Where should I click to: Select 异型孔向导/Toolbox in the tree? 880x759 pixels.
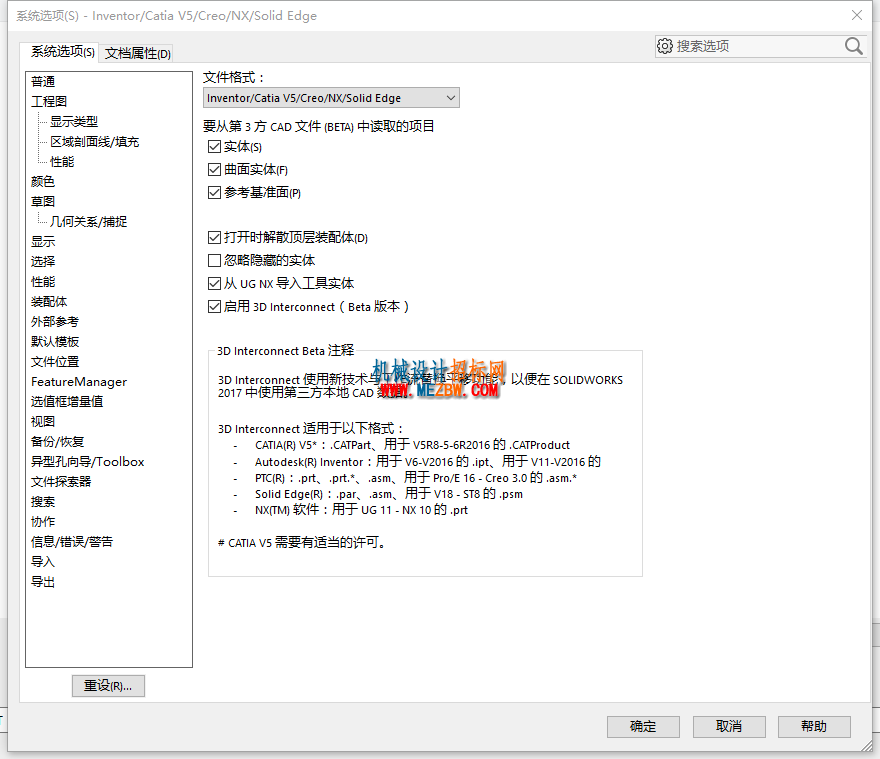coord(88,461)
